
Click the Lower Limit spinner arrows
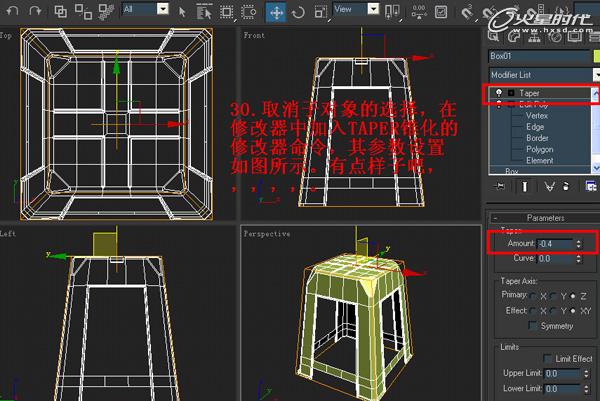tap(586, 389)
